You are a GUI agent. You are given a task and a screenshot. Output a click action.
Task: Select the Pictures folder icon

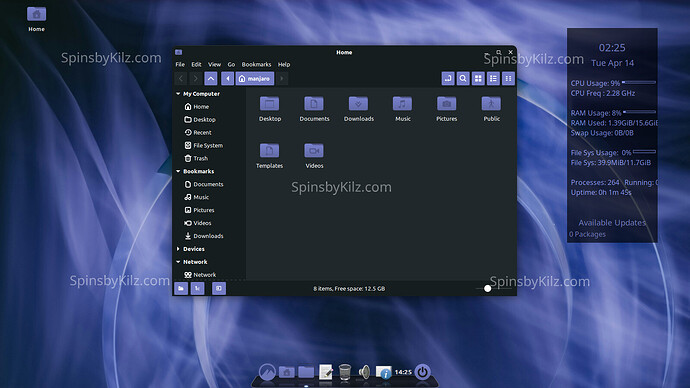[447, 104]
